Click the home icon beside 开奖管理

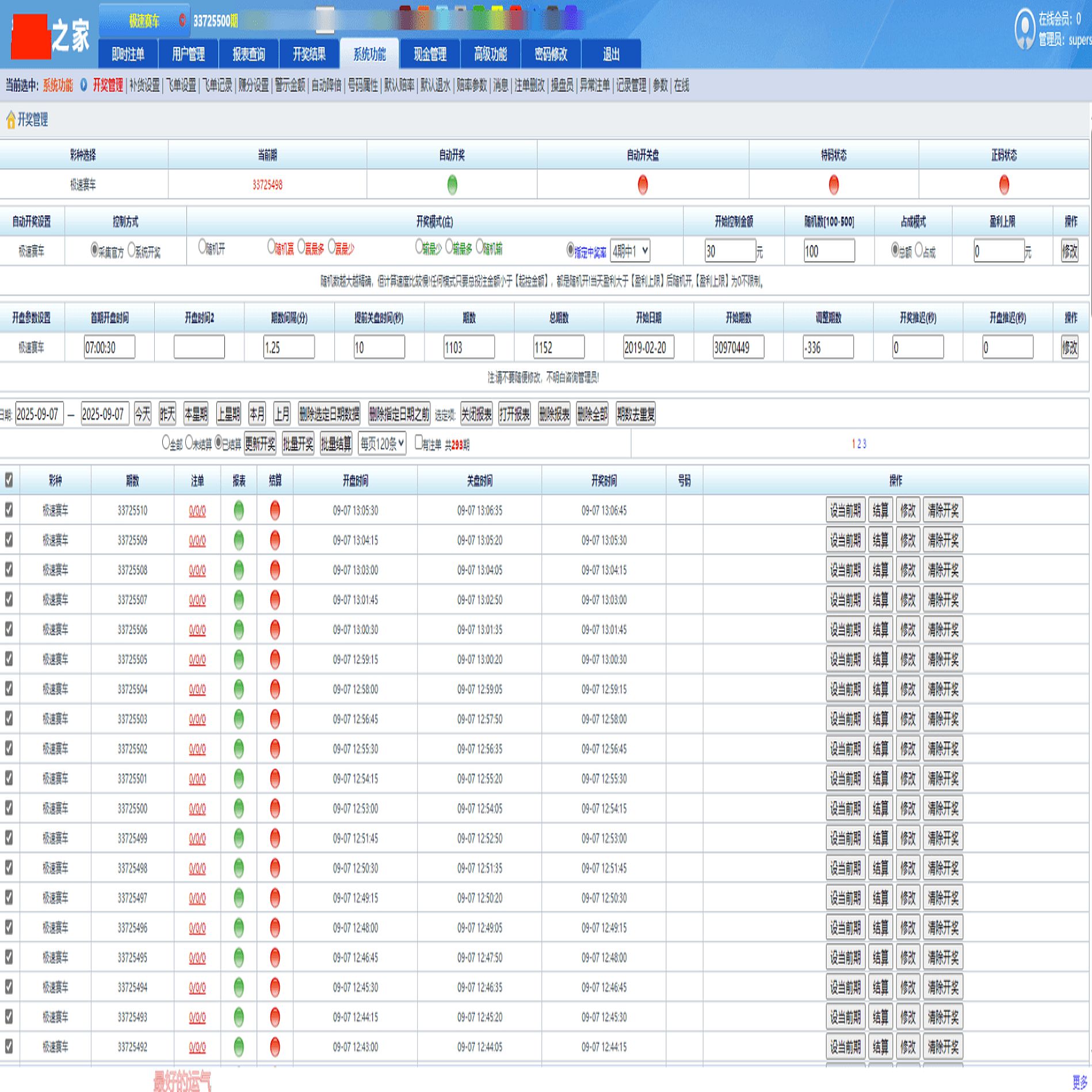click(10, 120)
